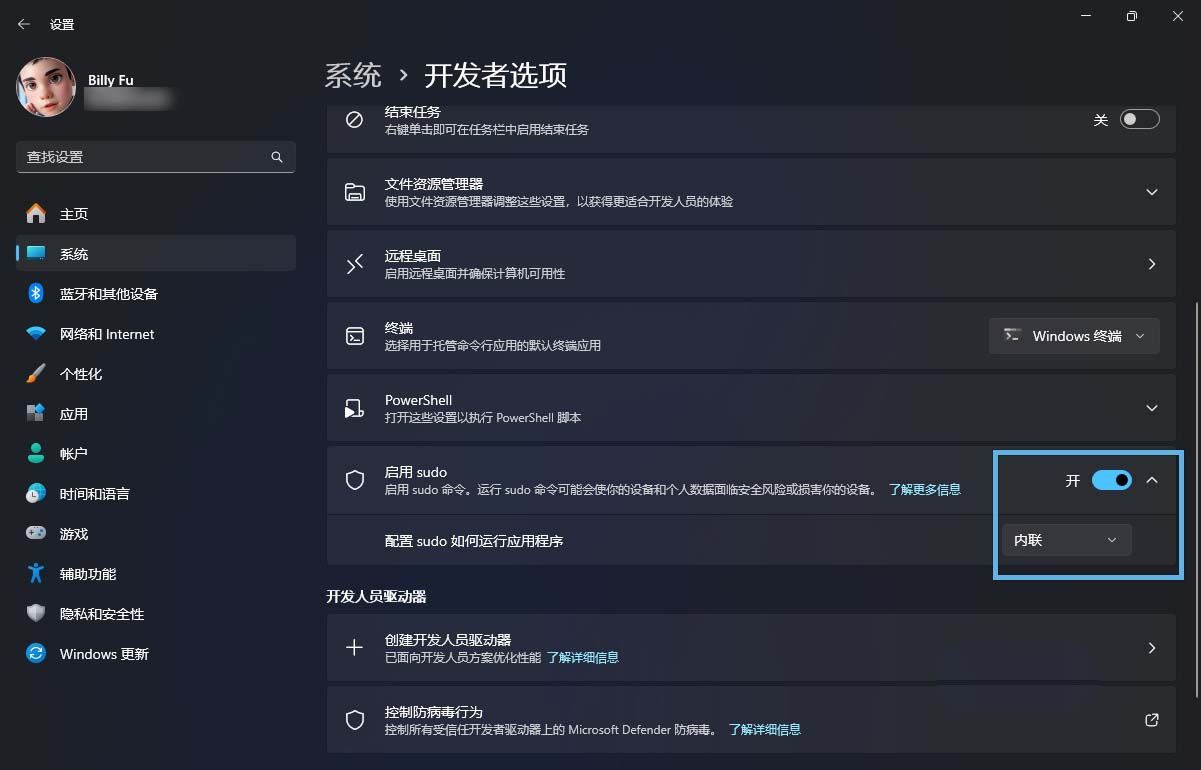Image resolution: width=1201 pixels, height=770 pixels.
Task: Select 主页 from the navigation menu
Action: click(74, 213)
